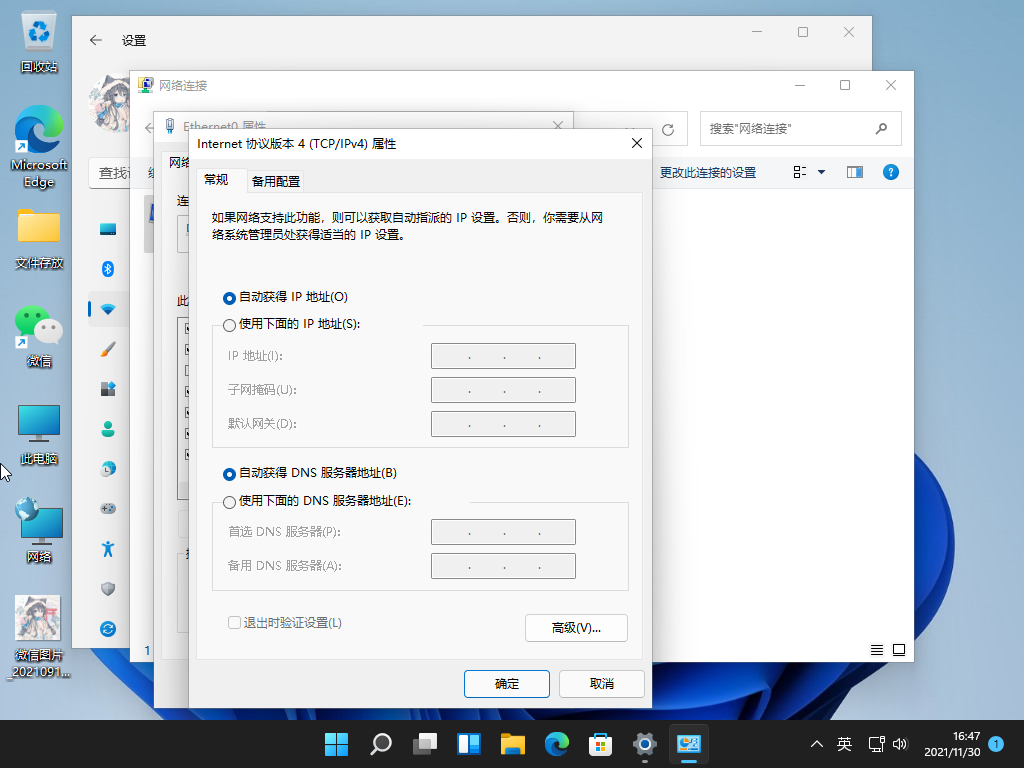Viewport: 1024px width, 768px height.
Task: Open Bluetooth section in Settings sidebar
Action: [x=108, y=268]
